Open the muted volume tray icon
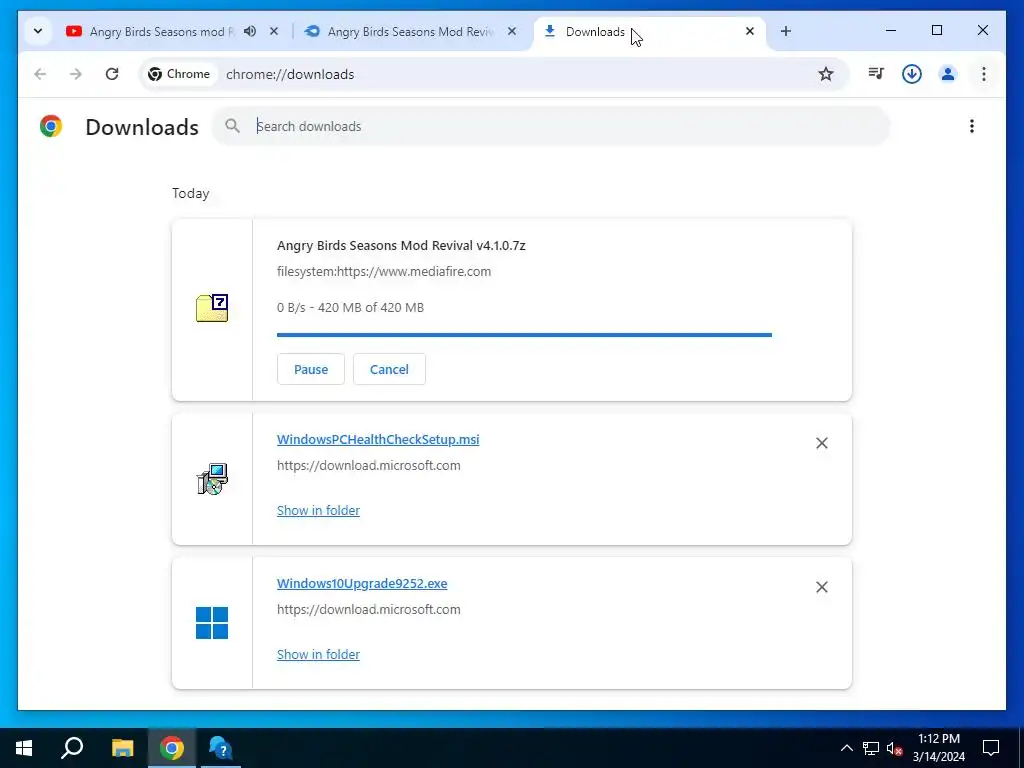This screenshot has width=1024, height=768. (x=894, y=748)
